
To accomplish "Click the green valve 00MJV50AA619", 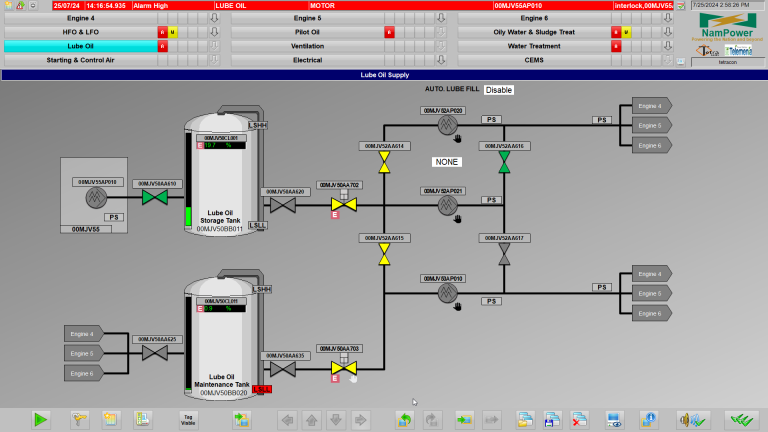I will (155, 198).
